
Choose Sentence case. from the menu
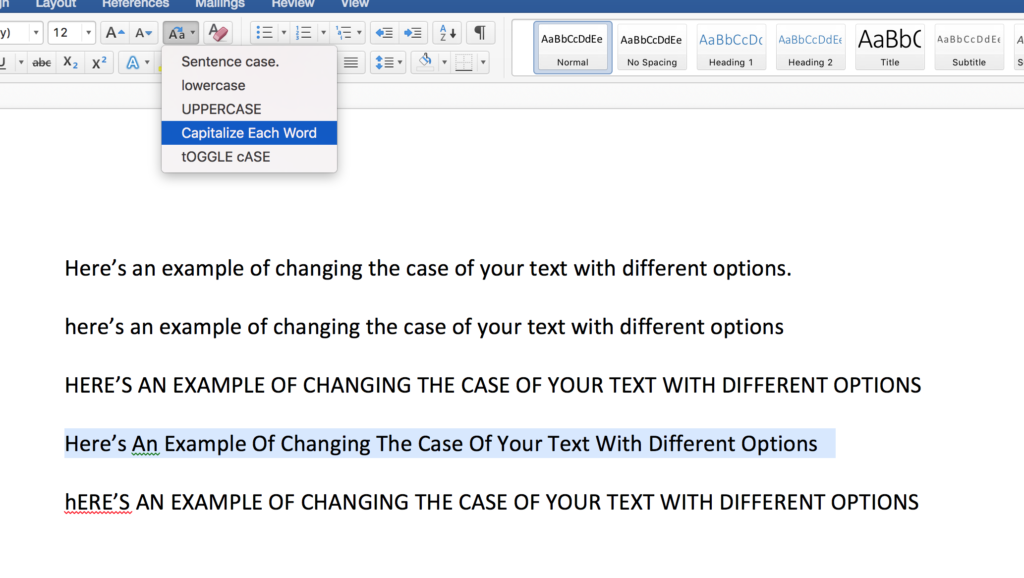(249, 61)
